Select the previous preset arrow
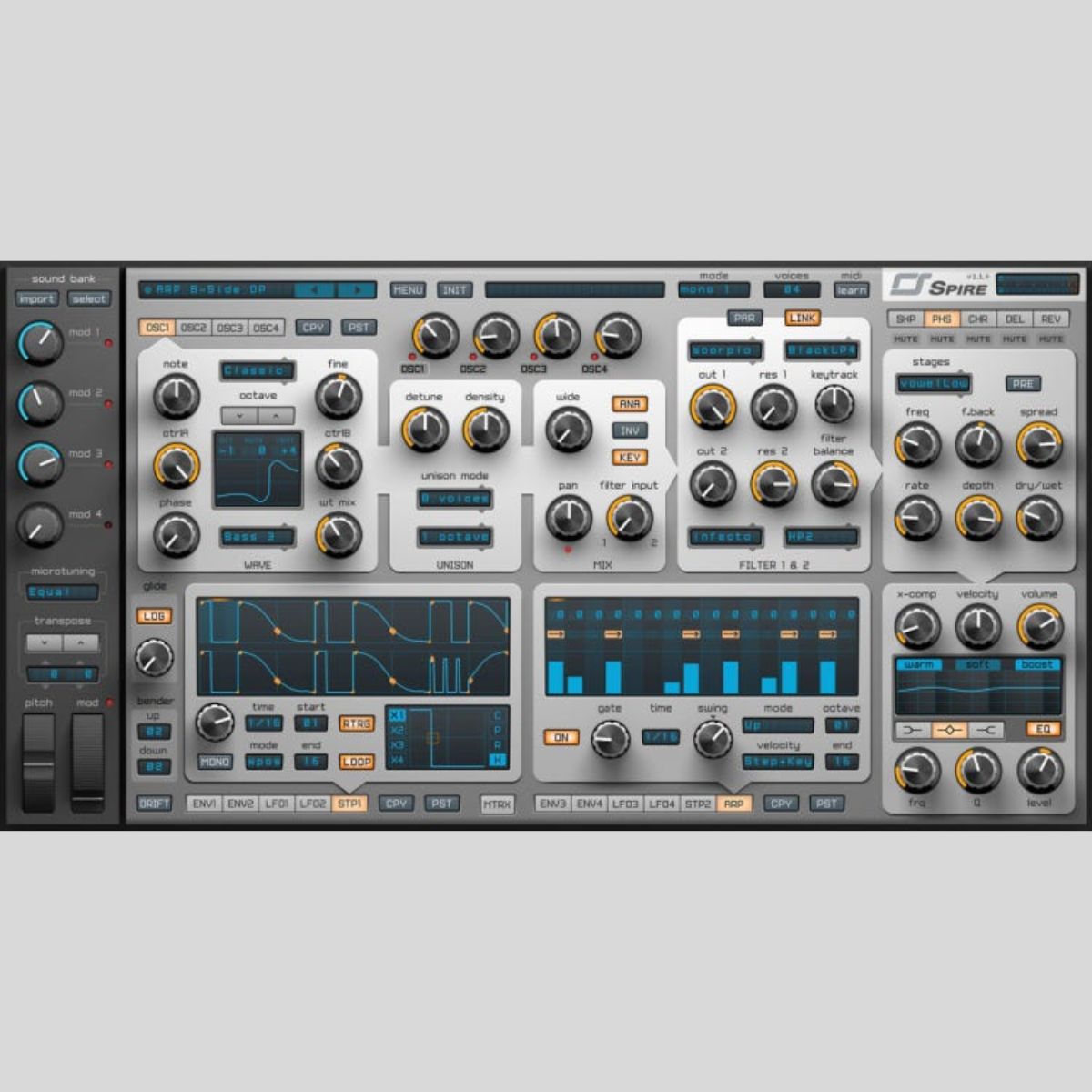The height and width of the screenshot is (1092, 1092). (315, 290)
